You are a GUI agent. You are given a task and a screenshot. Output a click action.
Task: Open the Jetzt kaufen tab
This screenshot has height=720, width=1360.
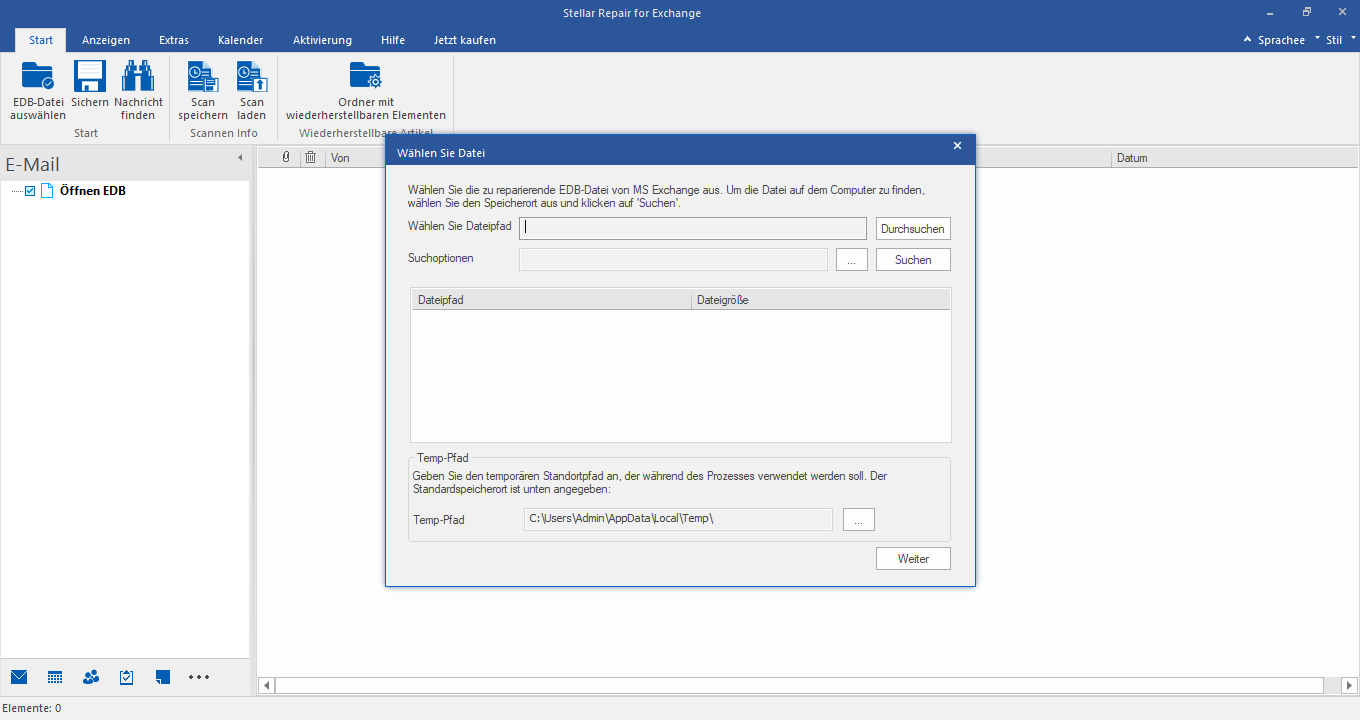(x=465, y=40)
